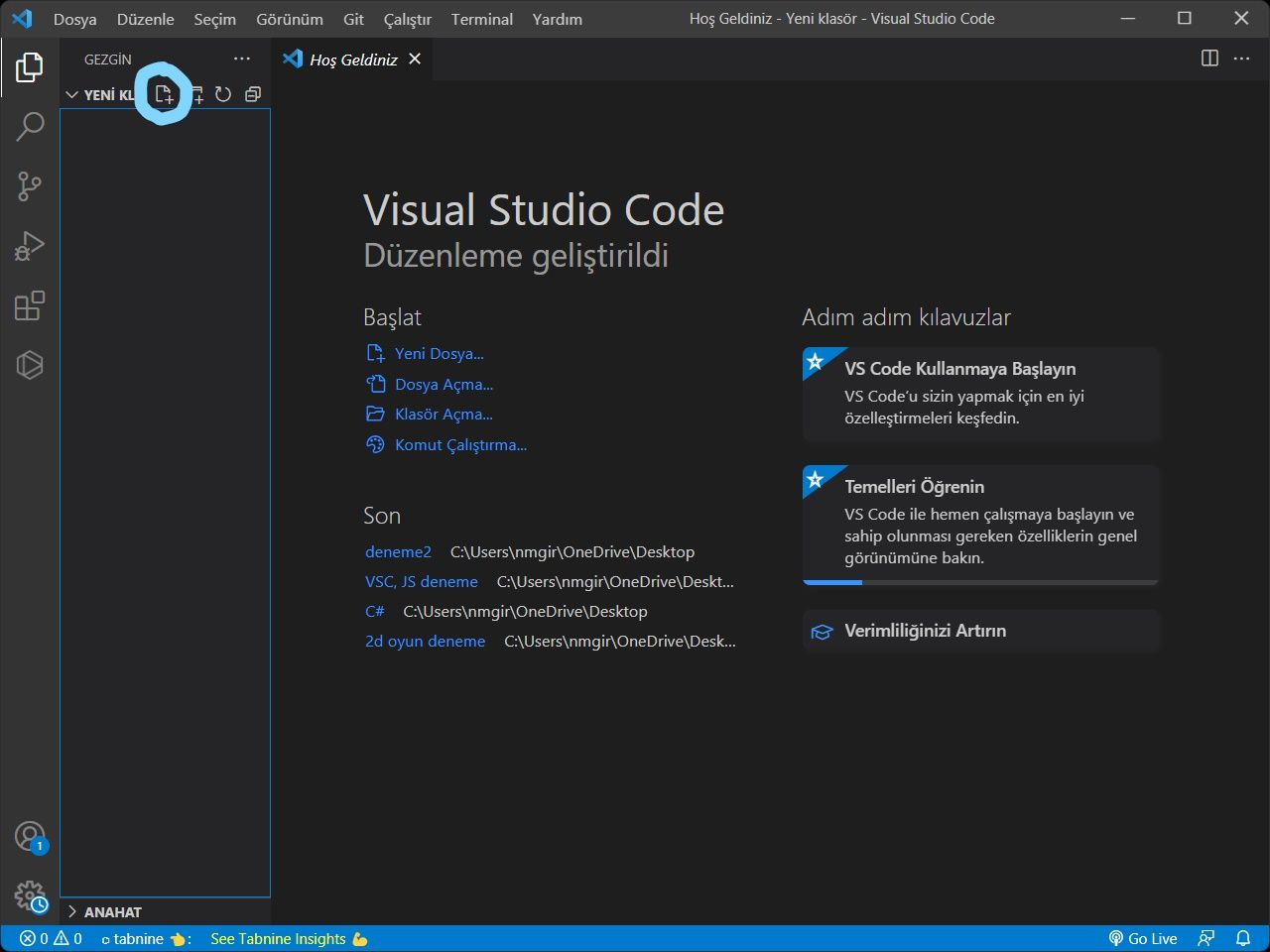Open the Terminal menu

click(481, 19)
